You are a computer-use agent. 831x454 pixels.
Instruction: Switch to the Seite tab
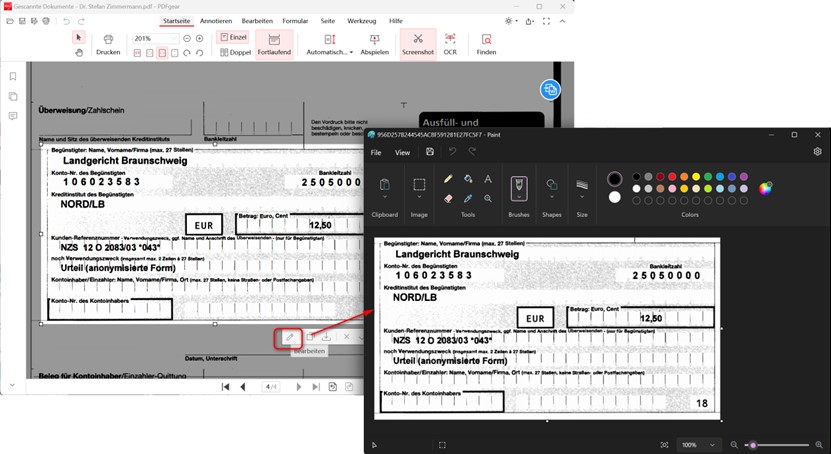click(328, 21)
